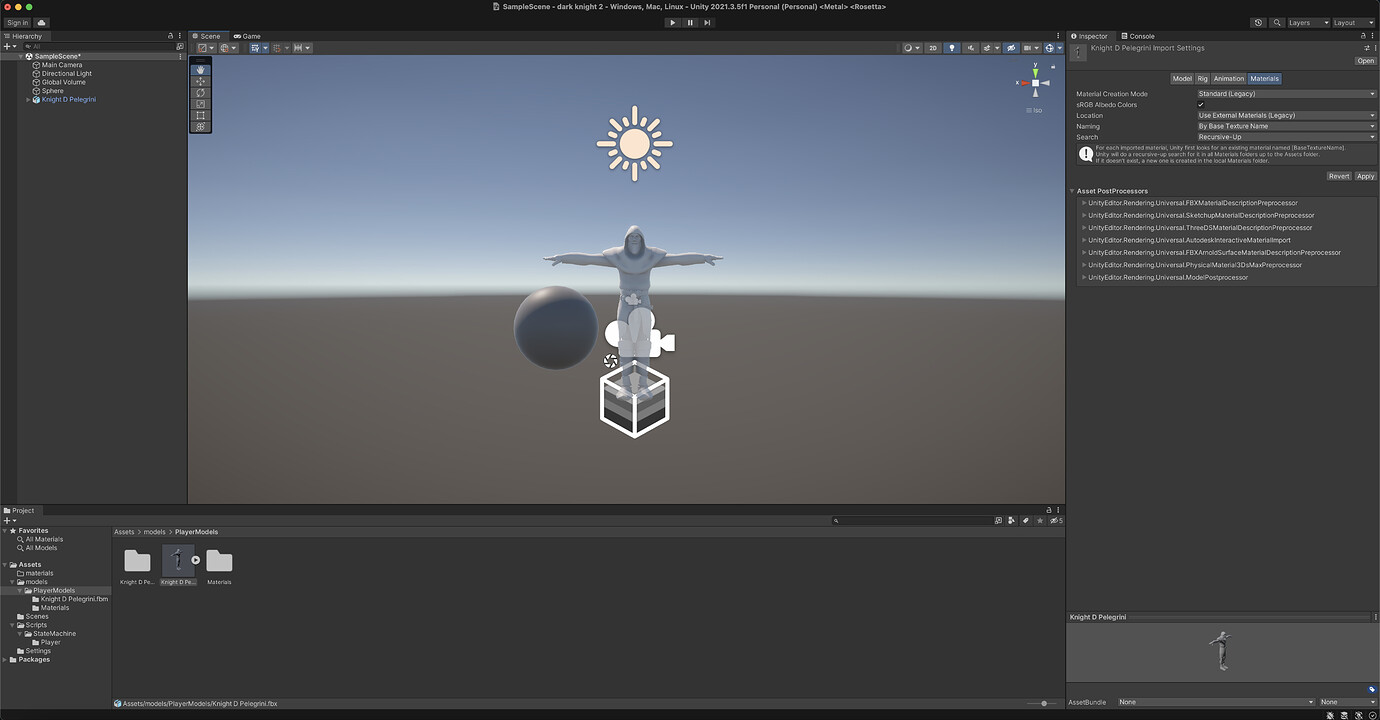Open the Rig tab in import settings
This screenshot has height=720, width=1380.
(1202, 78)
